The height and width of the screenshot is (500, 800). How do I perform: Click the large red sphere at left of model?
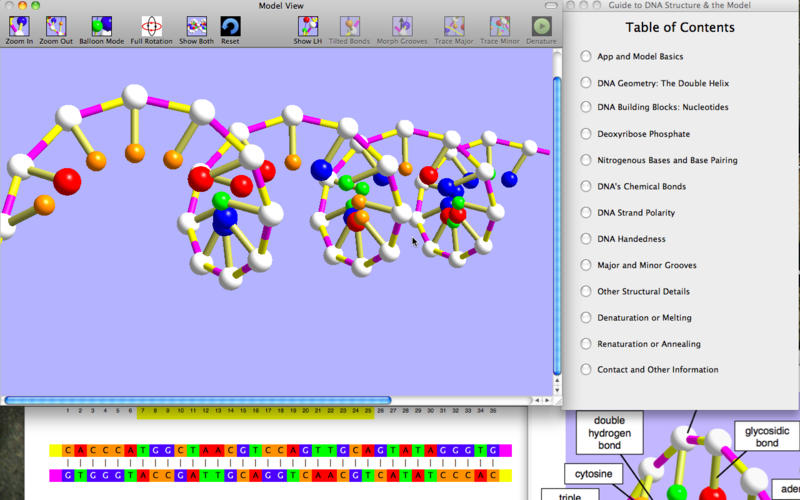point(67,181)
